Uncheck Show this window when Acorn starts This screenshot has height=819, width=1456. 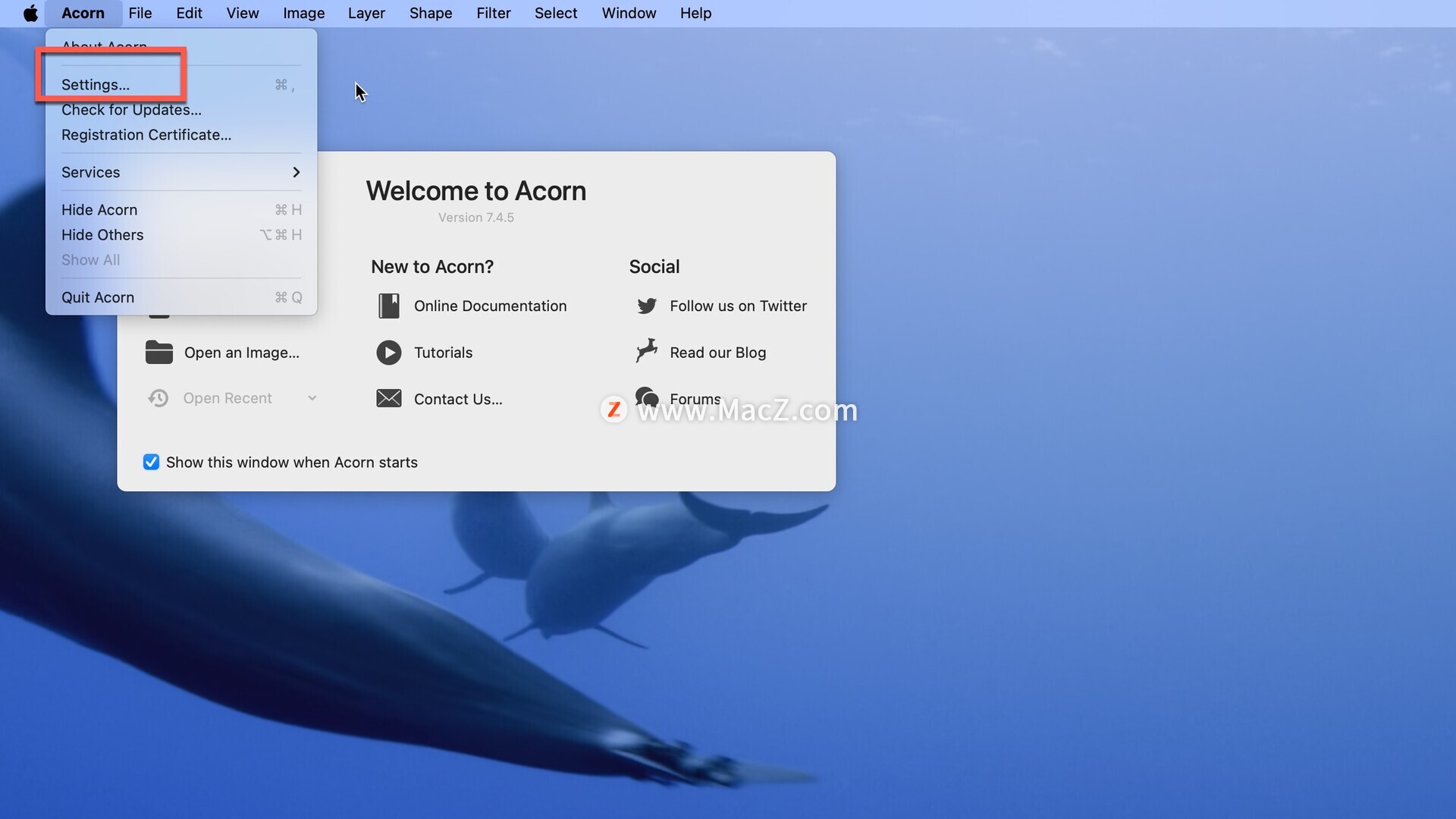(x=151, y=462)
